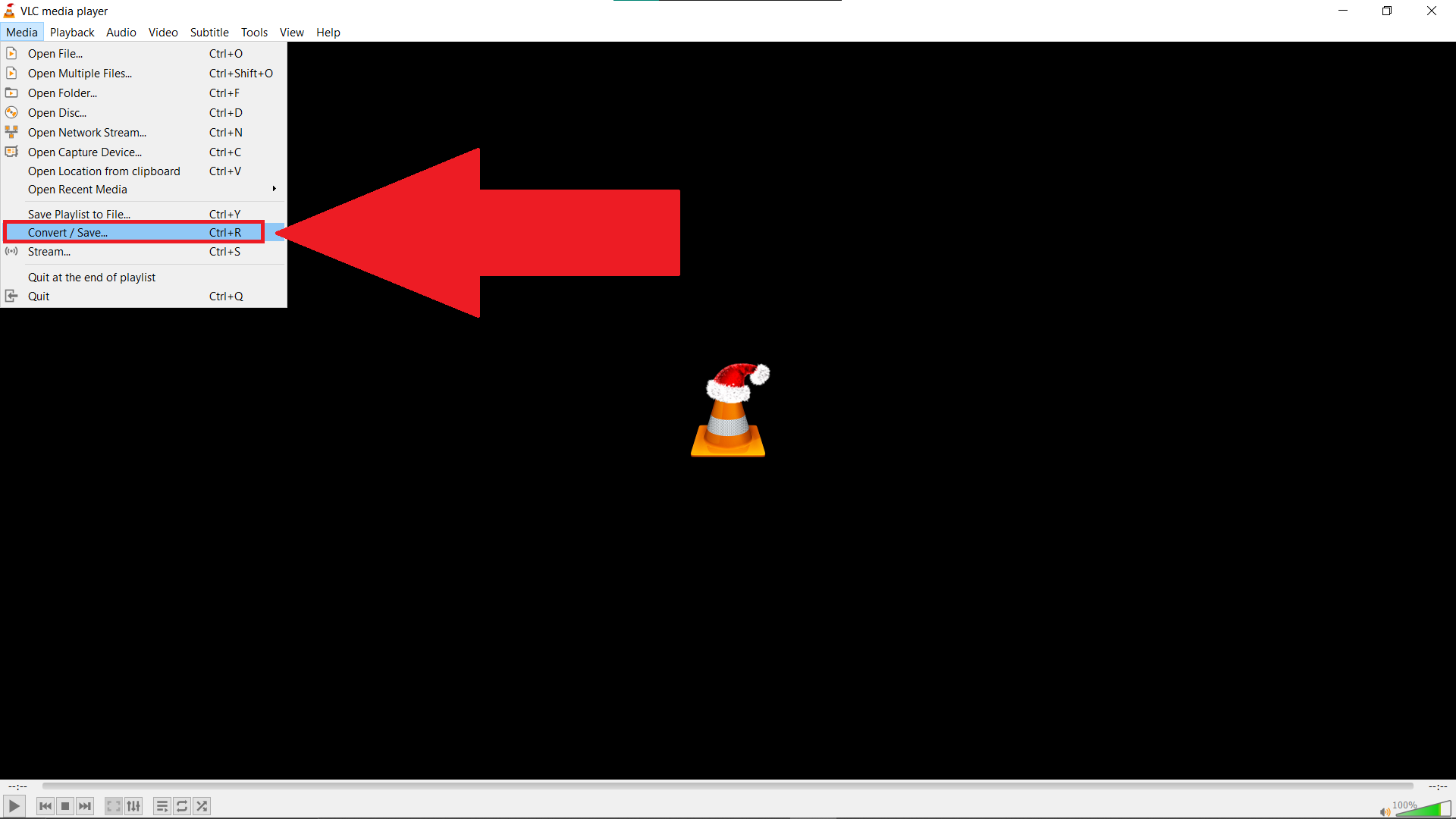The width and height of the screenshot is (1456, 819).
Task: Click the Toggle fullscreen icon
Action: (113, 806)
